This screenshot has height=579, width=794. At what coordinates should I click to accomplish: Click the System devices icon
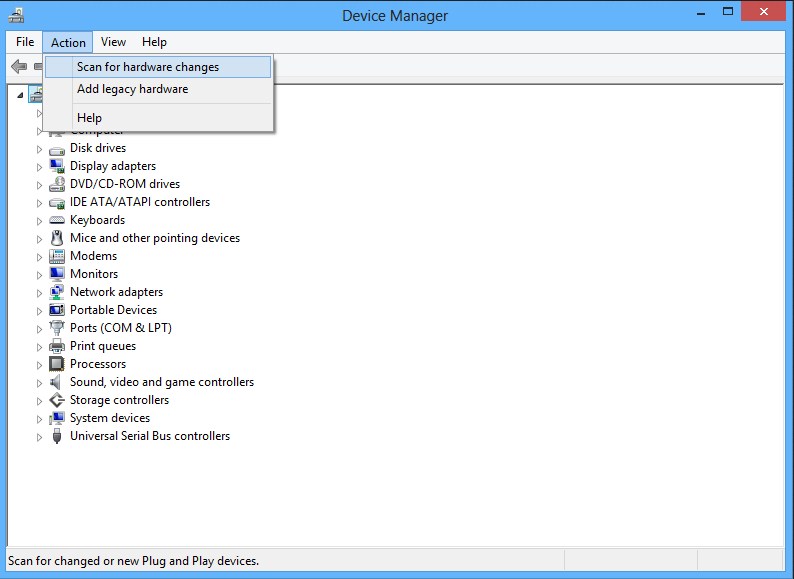pyautogui.click(x=57, y=418)
